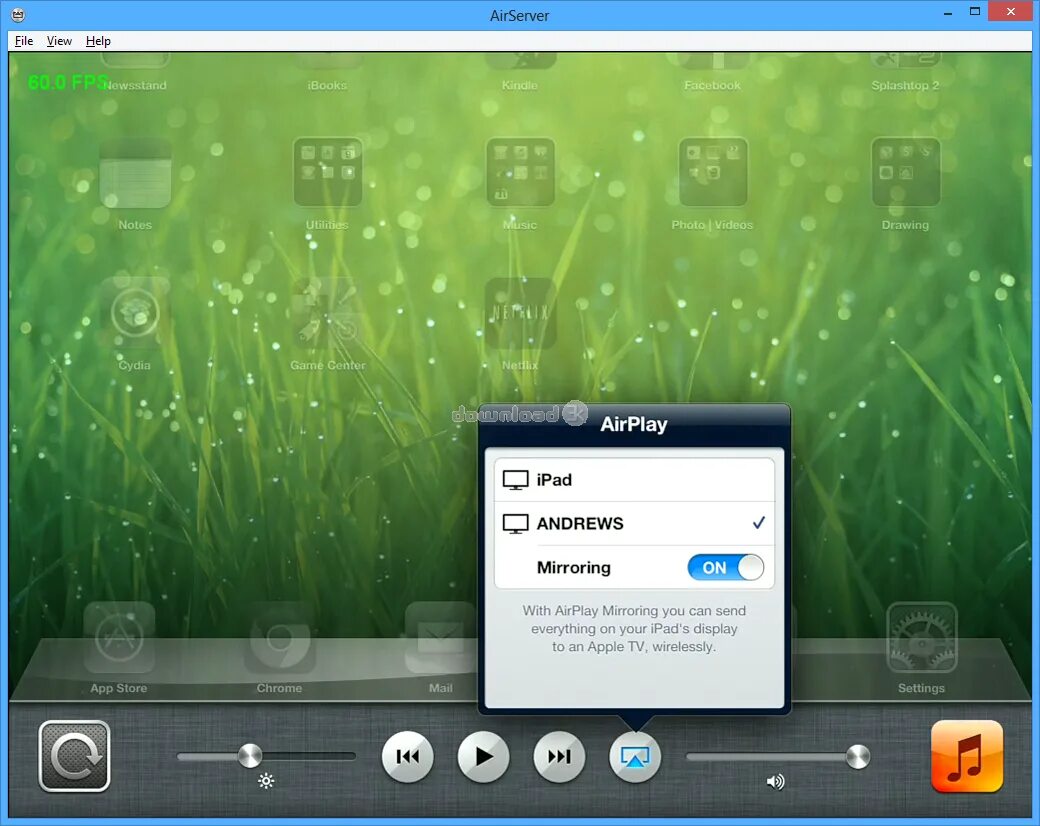Open Settings from the dock
Viewport: 1040px width, 826px height.
point(922,638)
